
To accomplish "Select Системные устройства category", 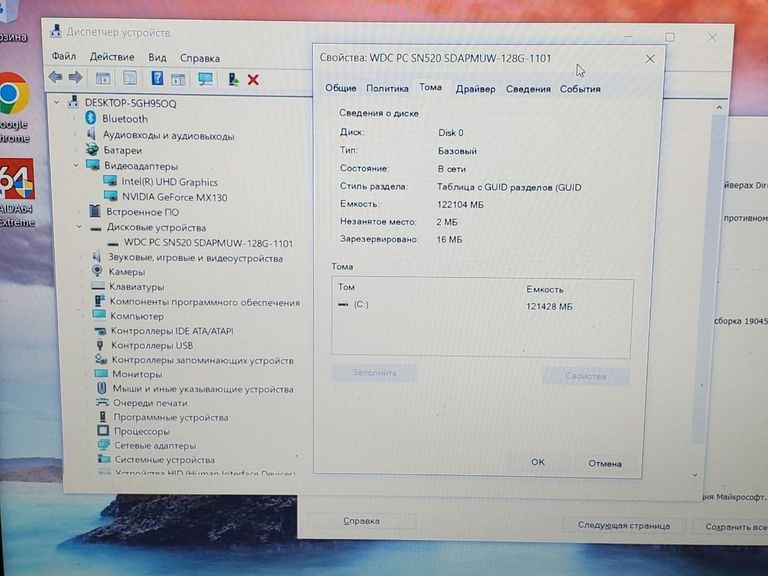I will (x=165, y=460).
